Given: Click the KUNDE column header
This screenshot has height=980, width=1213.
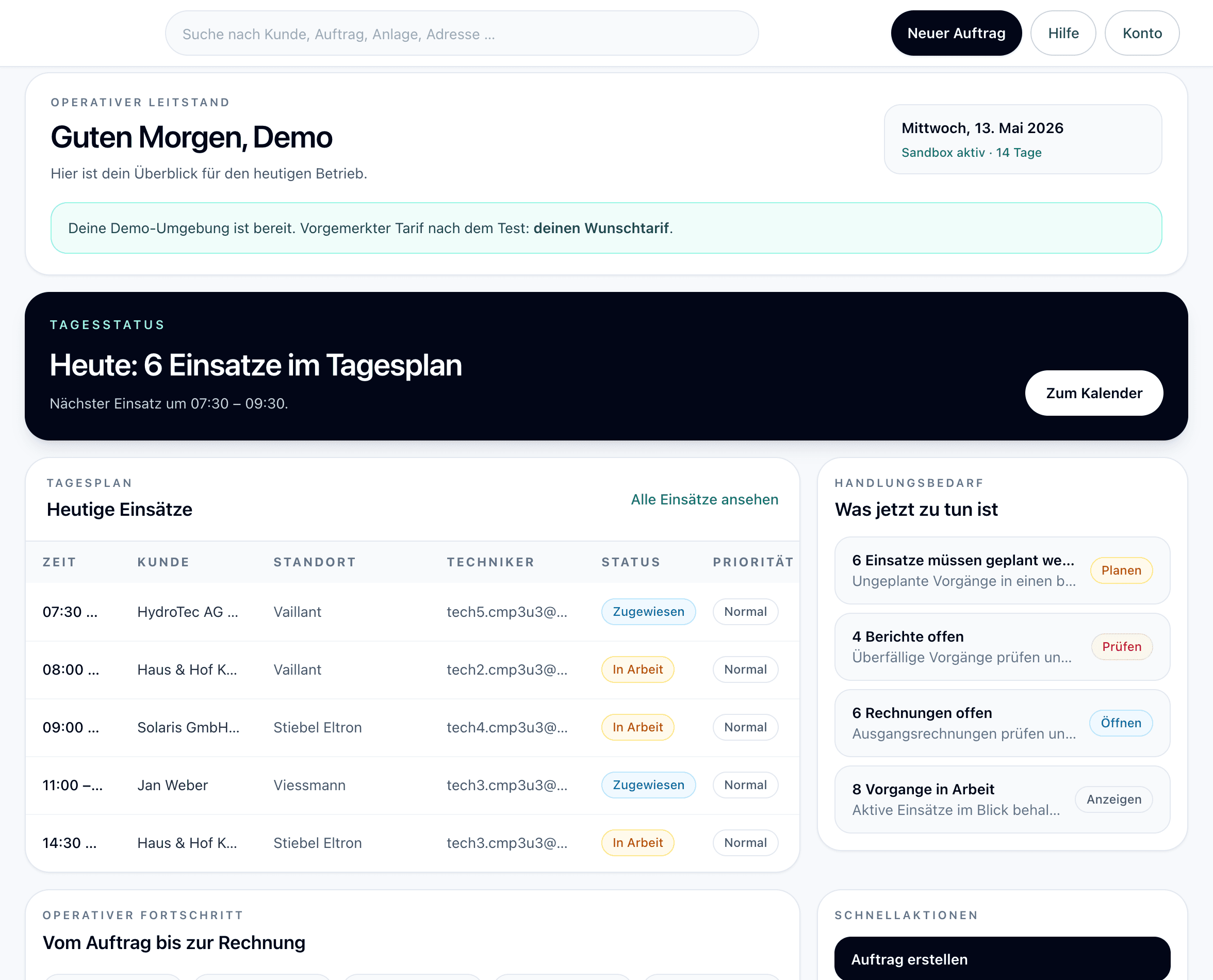Looking at the screenshot, I should 163,562.
